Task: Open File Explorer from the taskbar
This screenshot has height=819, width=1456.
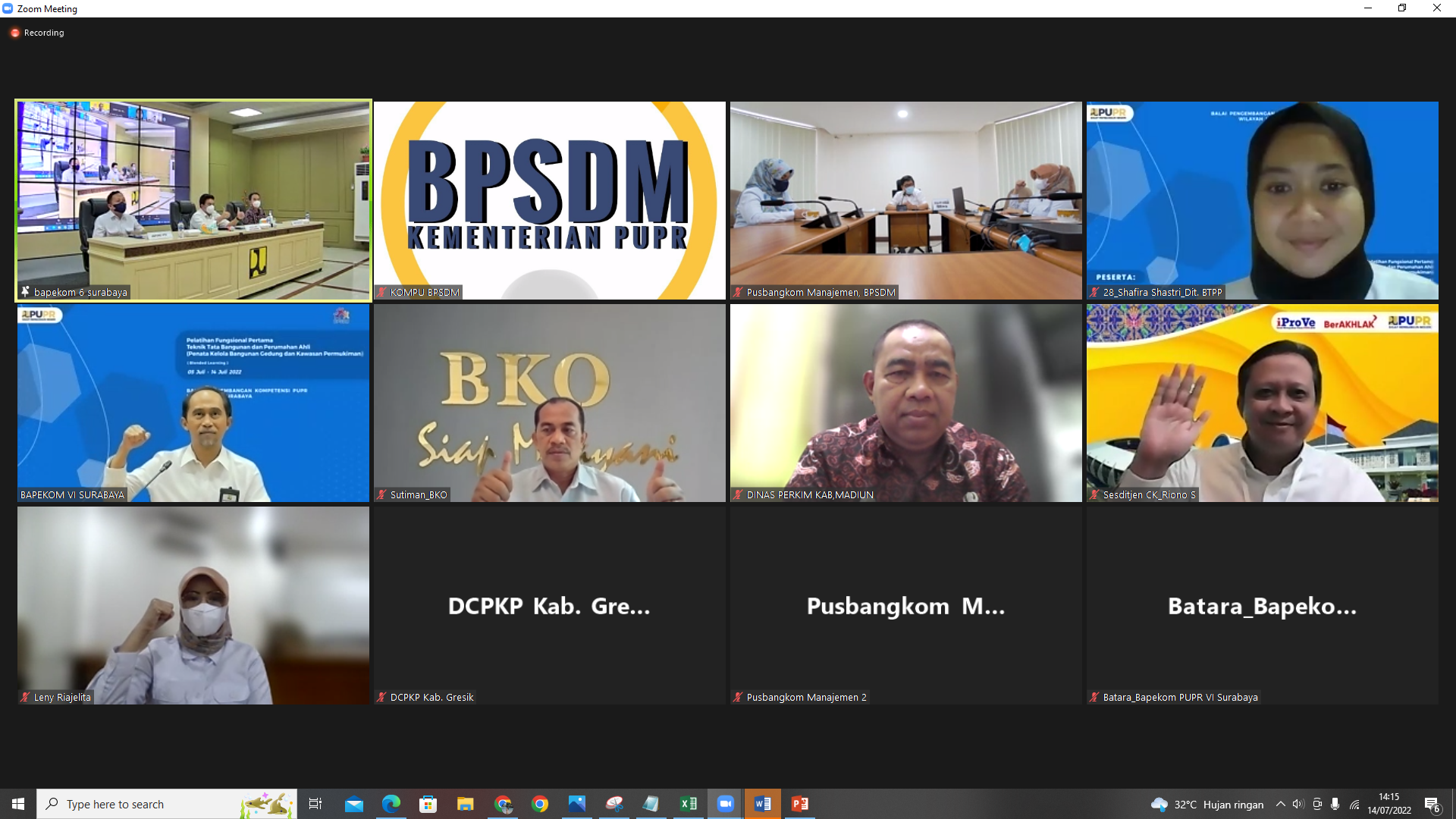Action: tap(466, 804)
